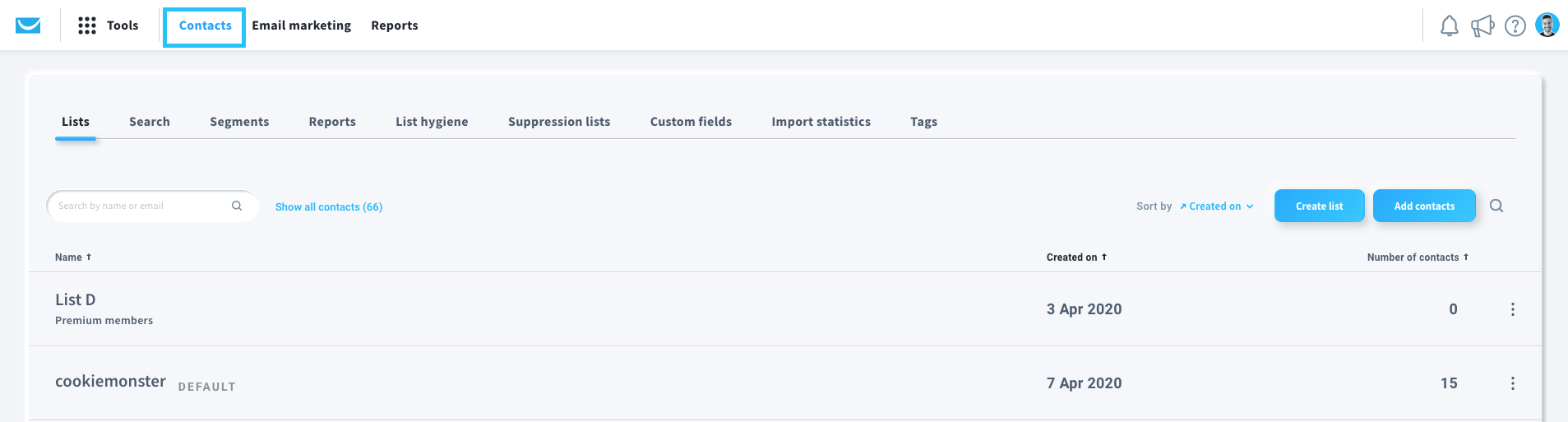Click the megaphone announcements icon
1568x422 pixels.
point(1482,26)
